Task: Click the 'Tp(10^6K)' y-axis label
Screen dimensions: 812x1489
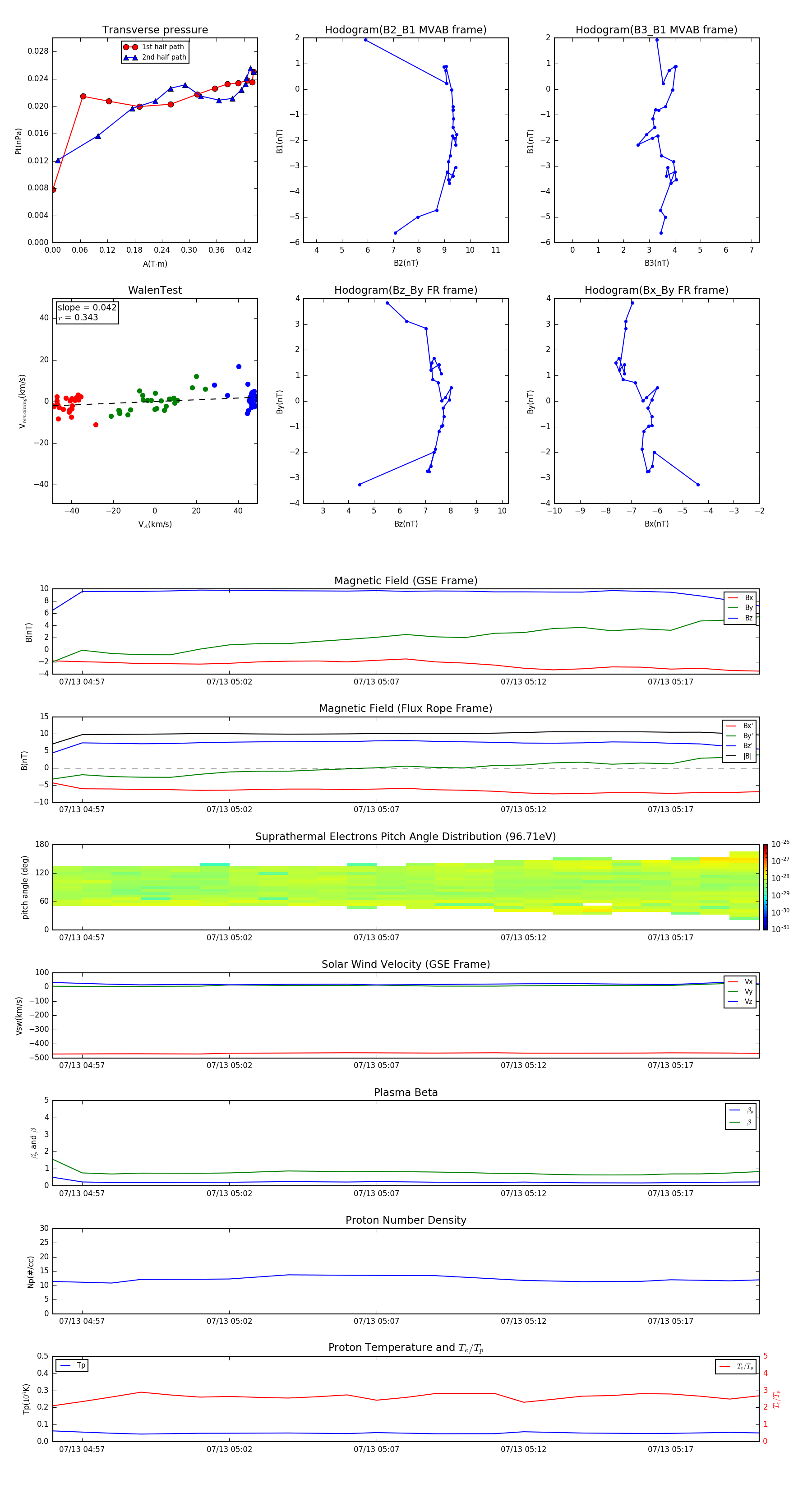Action: (x=26, y=1399)
